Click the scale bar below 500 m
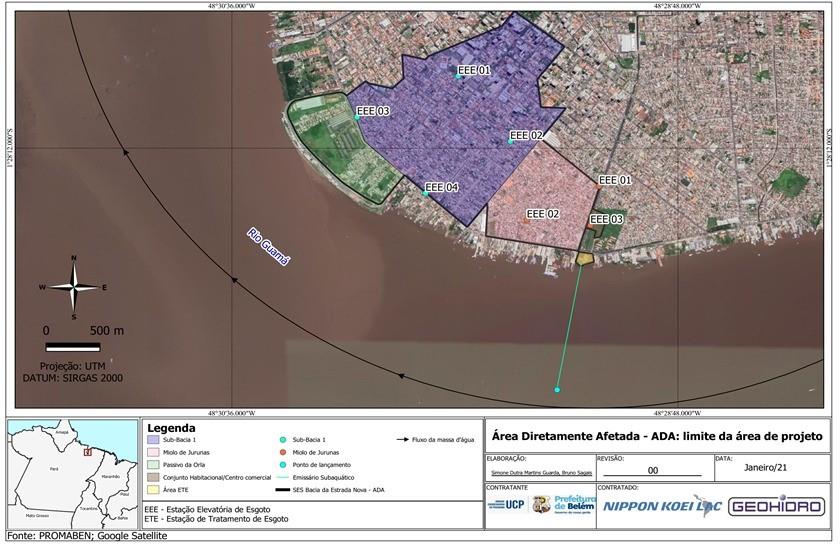The width and height of the screenshot is (840, 546). click(73, 347)
